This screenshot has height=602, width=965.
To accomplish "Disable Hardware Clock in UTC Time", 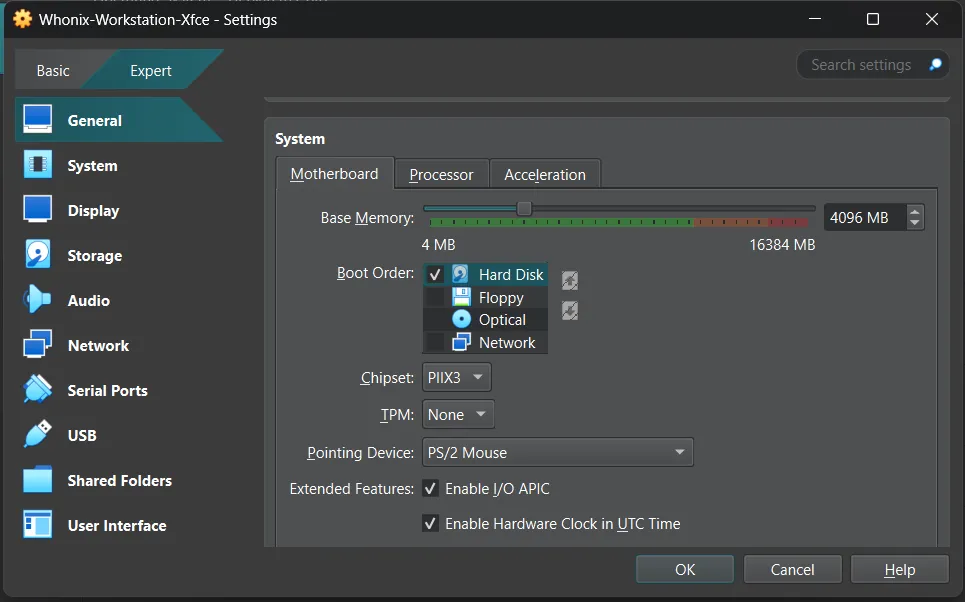I will pos(431,524).
